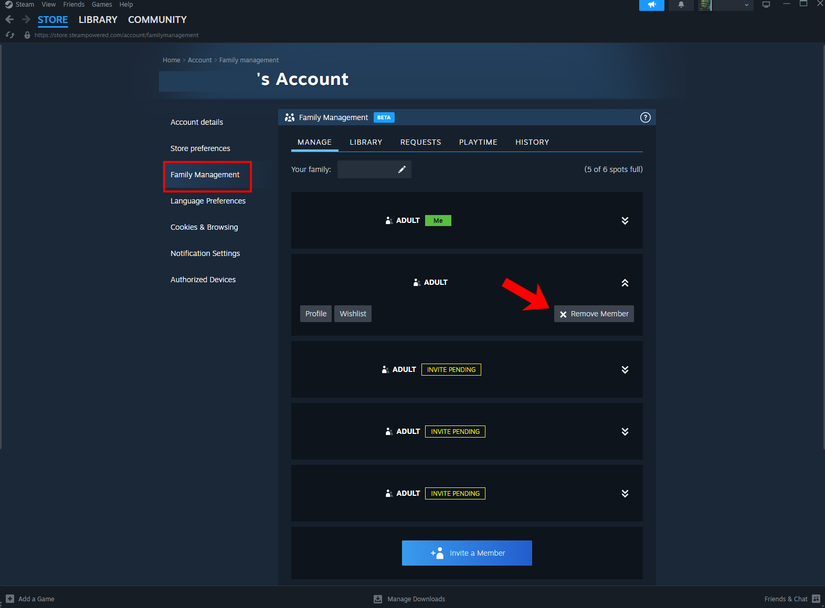The width and height of the screenshot is (825, 608).
Task: Open Family Management help question mark
Action: (x=645, y=117)
